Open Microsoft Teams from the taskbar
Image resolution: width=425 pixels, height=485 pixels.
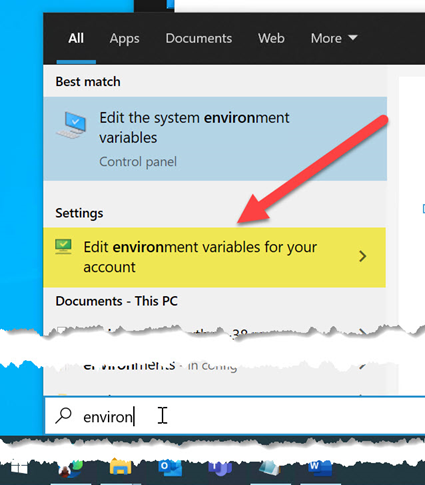pyautogui.click(x=220, y=468)
